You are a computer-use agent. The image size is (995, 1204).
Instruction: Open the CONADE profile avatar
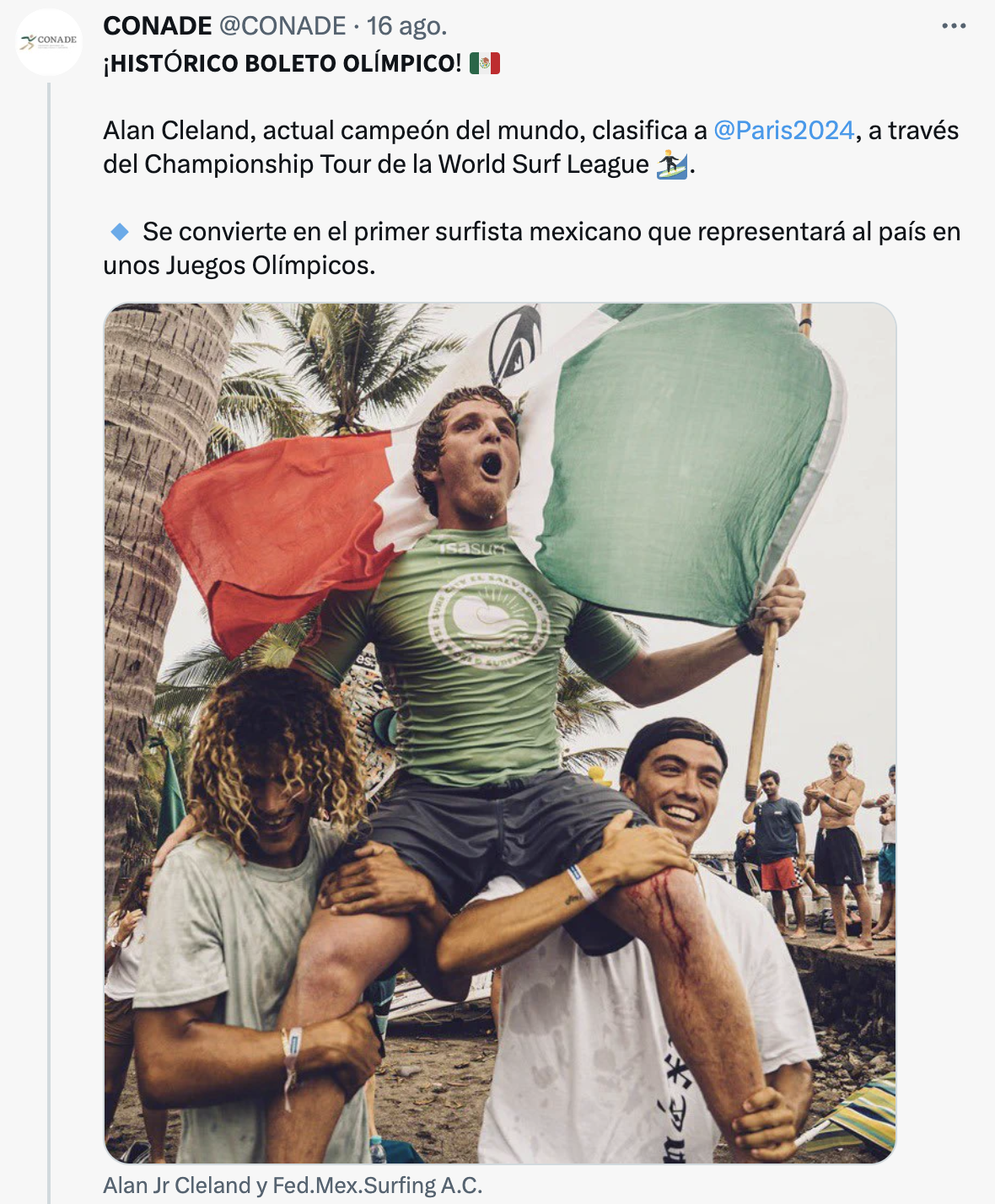pyautogui.click(x=50, y=42)
